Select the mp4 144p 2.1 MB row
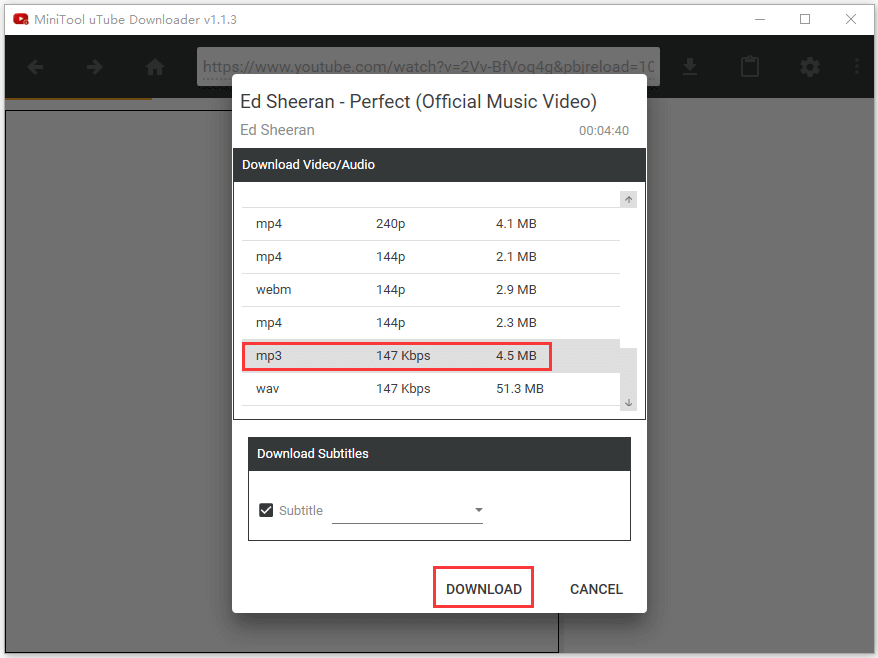878x658 pixels. (431, 257)
